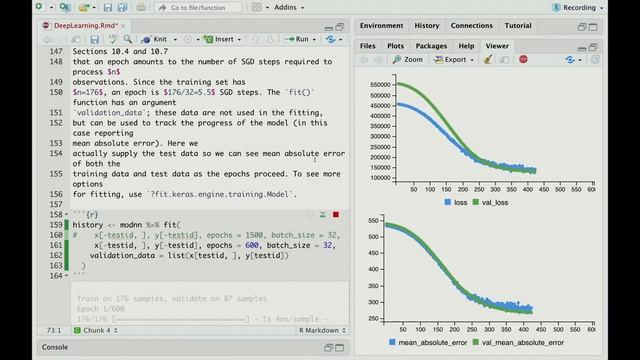Viewport: 640px width, 360px height.
Task: Collapse chunk at line 158 fold arrow
Action: coord(67,215)
